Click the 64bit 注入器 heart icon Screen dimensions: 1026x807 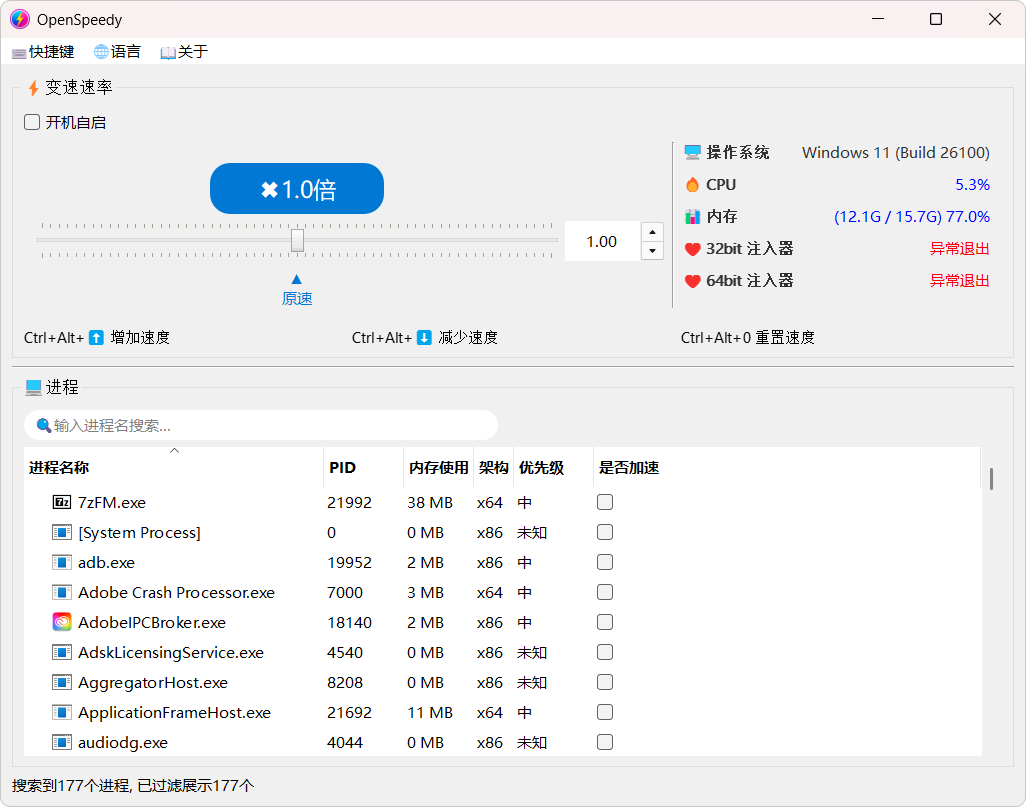(x=692, y=281)
